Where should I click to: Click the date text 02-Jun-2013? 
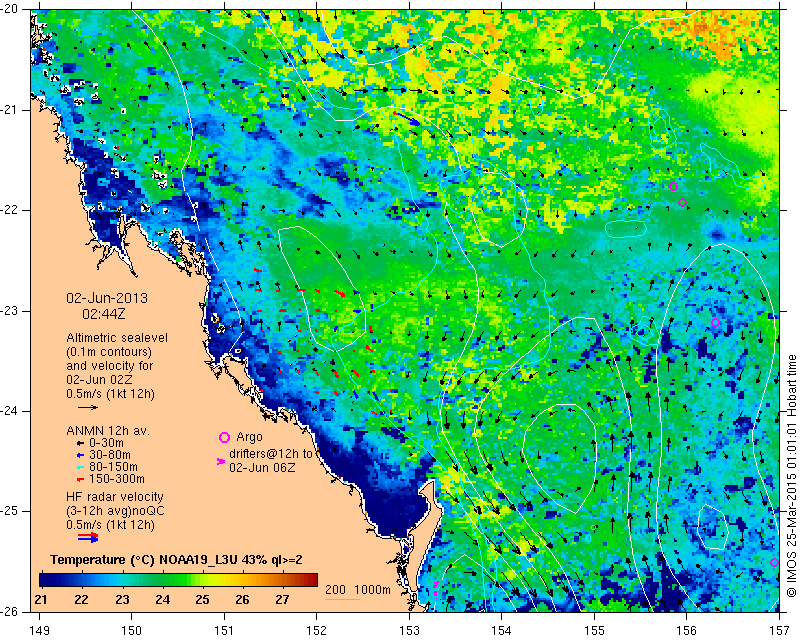[107, 298]
